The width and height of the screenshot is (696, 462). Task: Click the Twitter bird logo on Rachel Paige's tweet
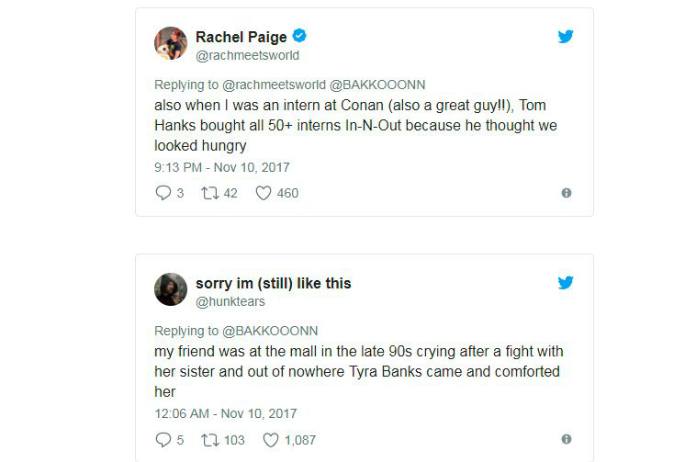566,37
